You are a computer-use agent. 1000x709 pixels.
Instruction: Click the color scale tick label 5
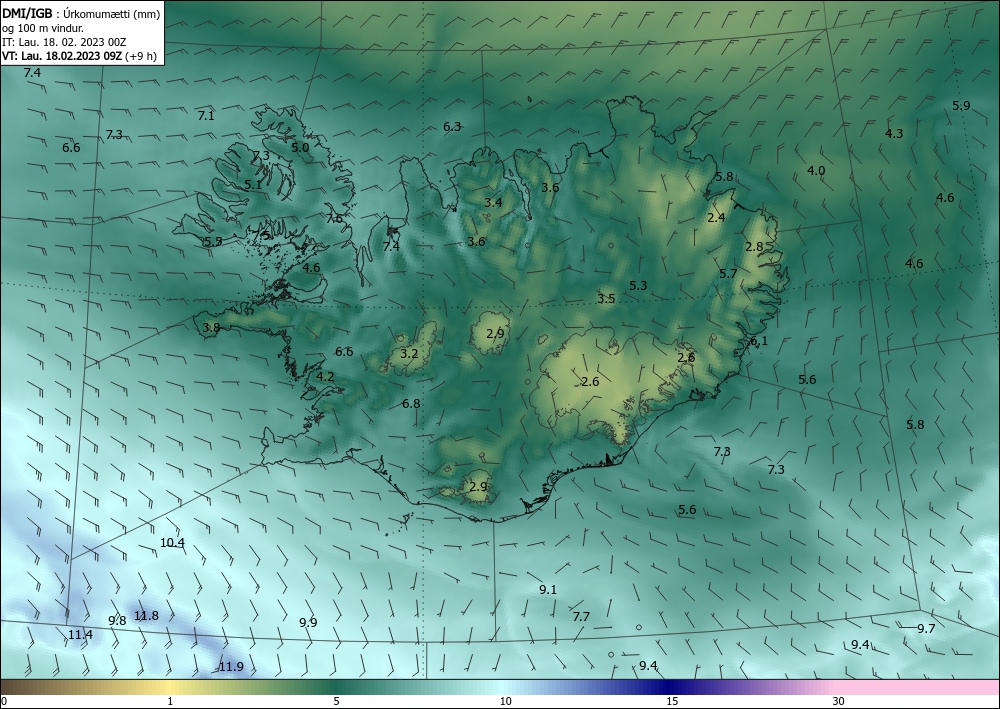point(336,702)
